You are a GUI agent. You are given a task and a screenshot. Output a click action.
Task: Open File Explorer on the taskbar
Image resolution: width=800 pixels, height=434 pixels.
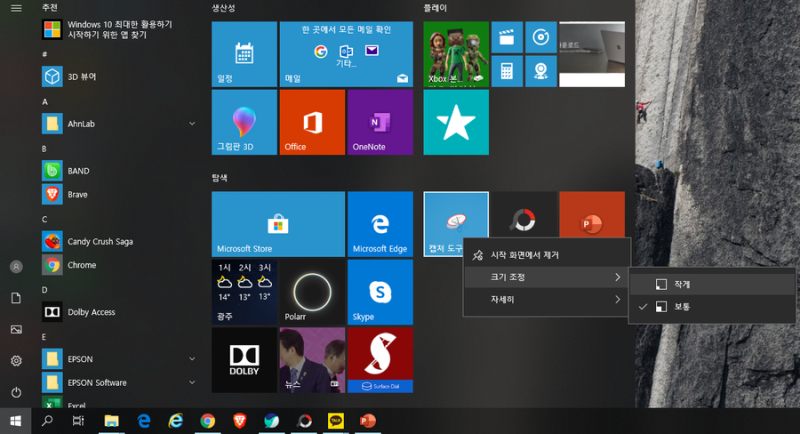coord(111,421)
